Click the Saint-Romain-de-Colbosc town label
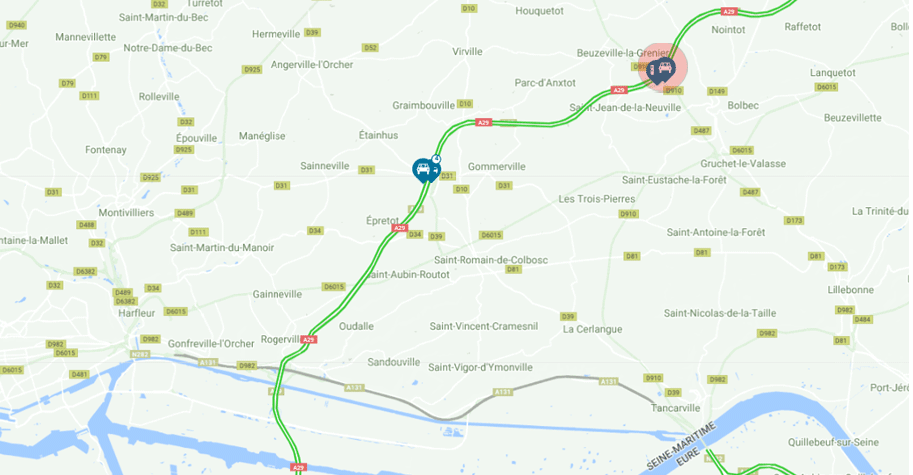 [491, 260]
